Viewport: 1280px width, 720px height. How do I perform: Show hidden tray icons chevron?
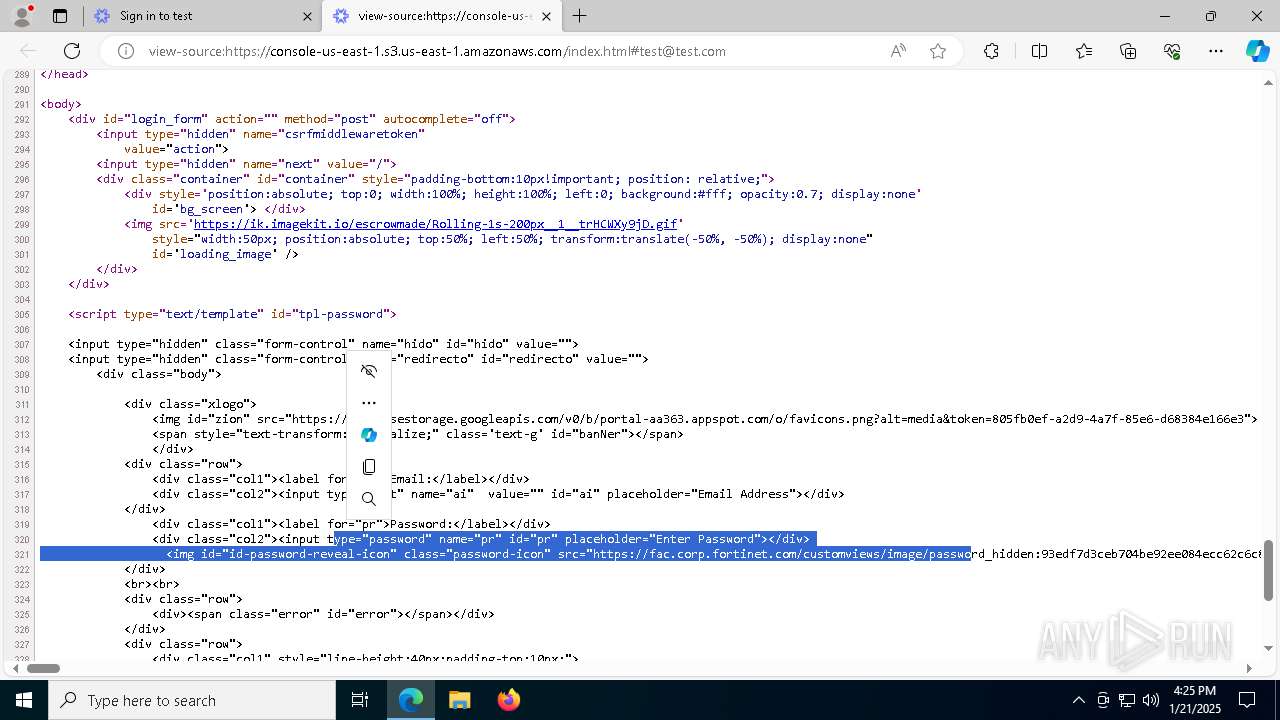(1078, 700)
